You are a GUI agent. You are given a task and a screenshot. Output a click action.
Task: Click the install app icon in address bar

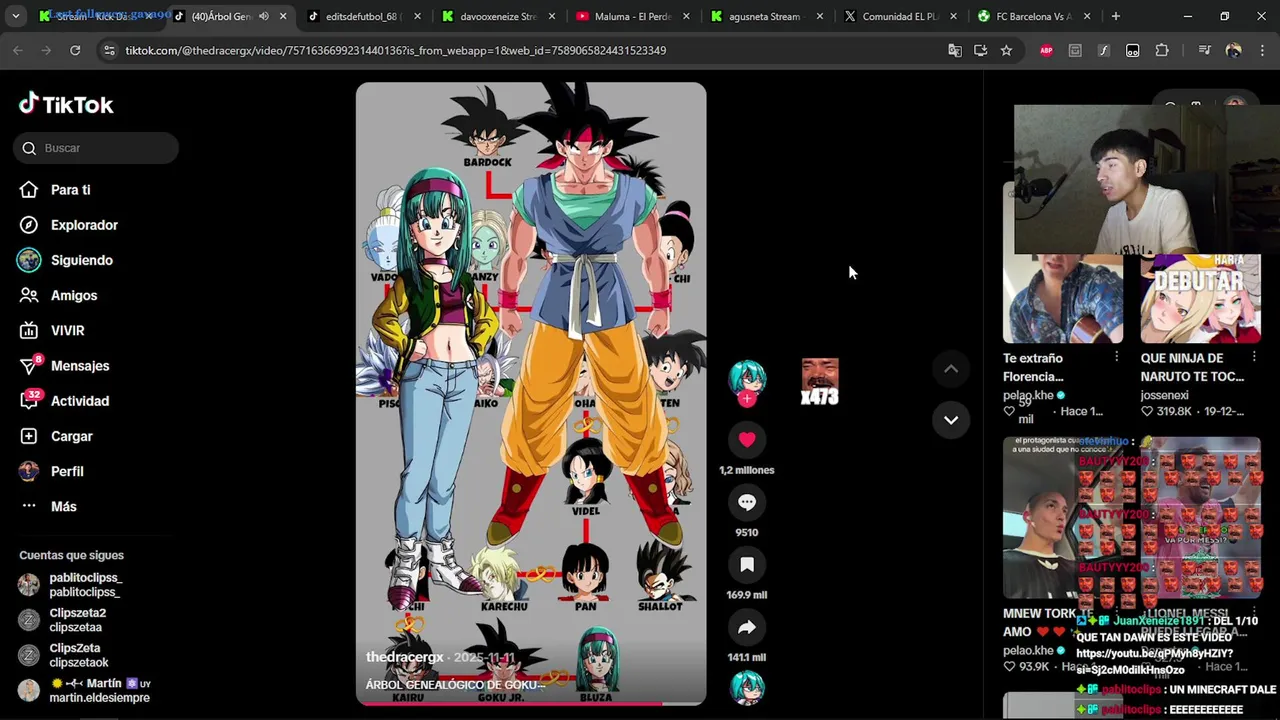click(980, 50)
